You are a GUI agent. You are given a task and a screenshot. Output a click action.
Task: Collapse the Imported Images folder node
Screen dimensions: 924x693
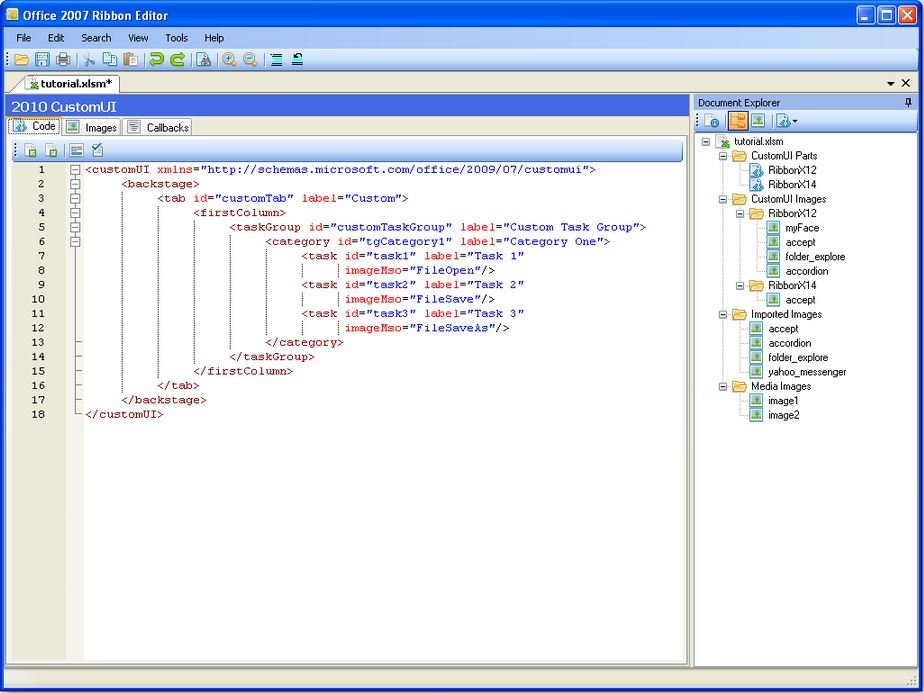tap(723, 315)
